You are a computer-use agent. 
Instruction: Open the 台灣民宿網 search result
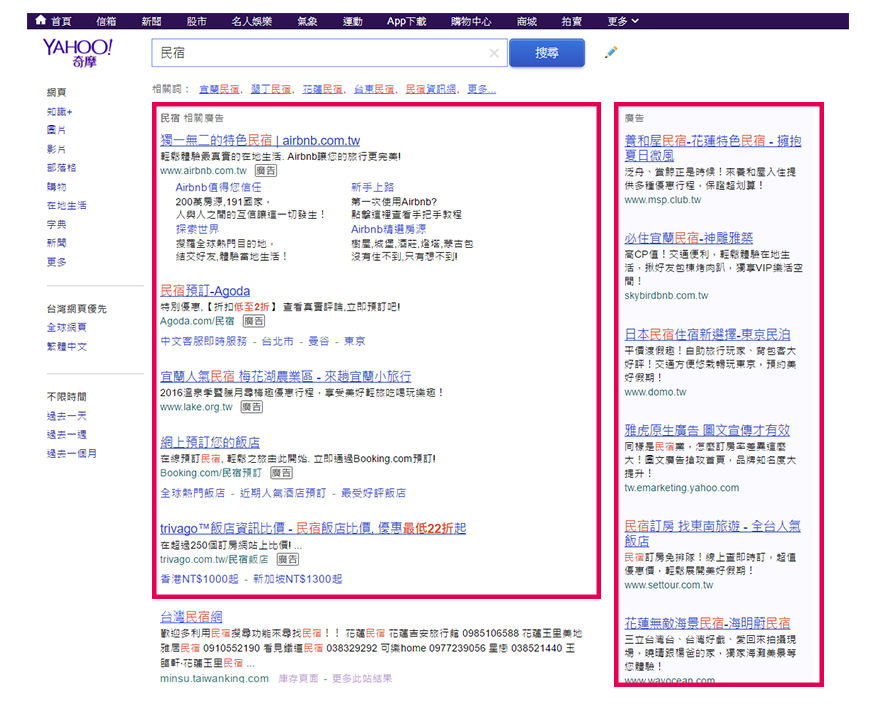pyautogui.click(x=191, y=616)
